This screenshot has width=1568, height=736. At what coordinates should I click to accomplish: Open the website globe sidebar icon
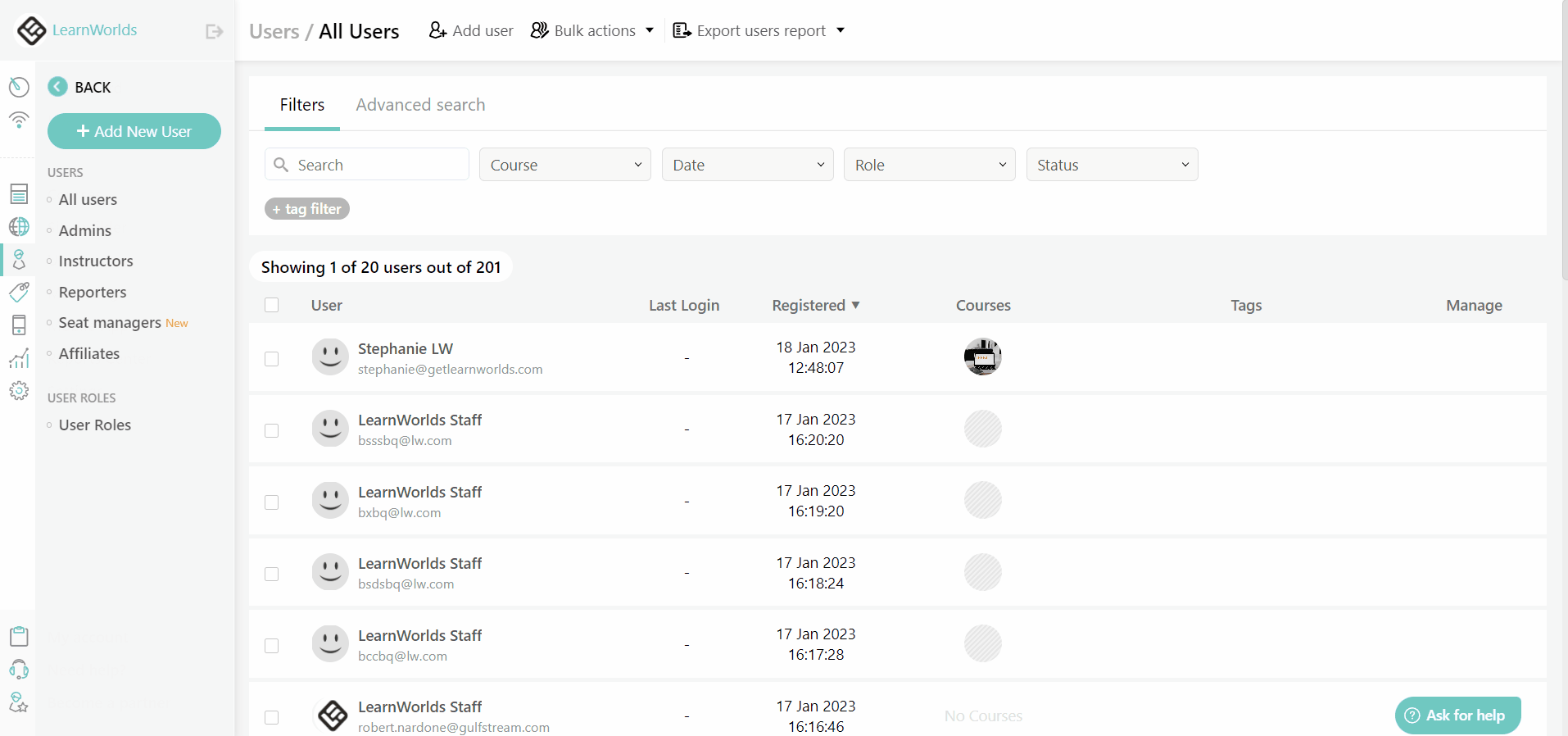(x=19, y=227)
